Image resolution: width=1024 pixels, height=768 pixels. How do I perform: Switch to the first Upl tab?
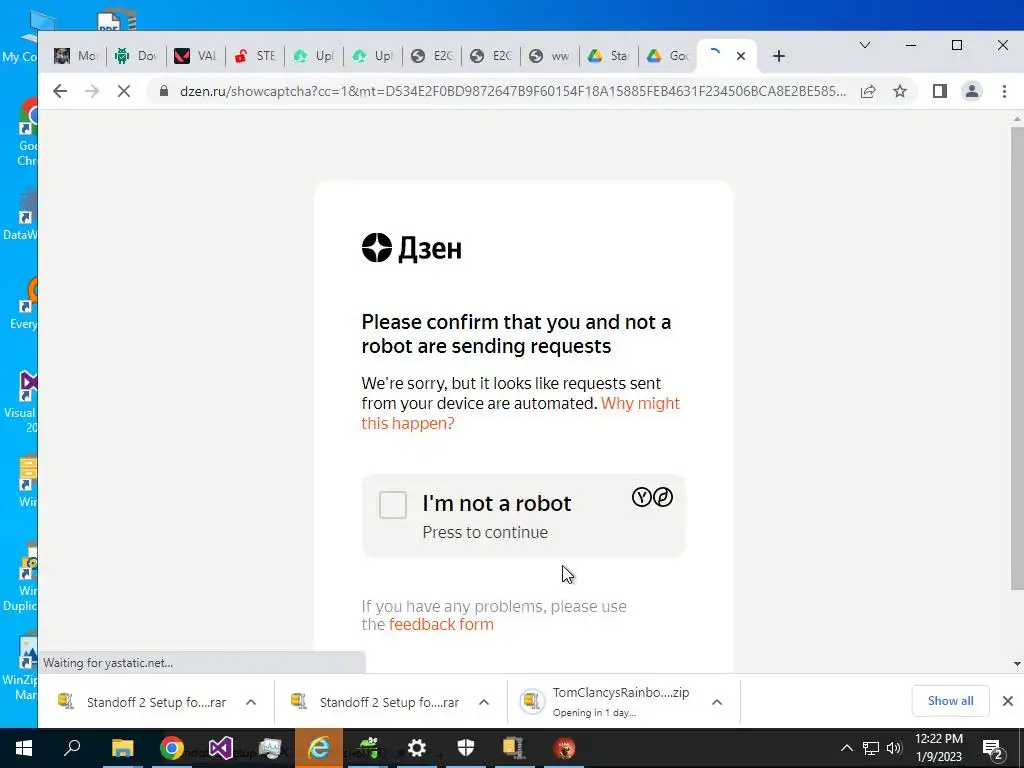pos(313,56)
